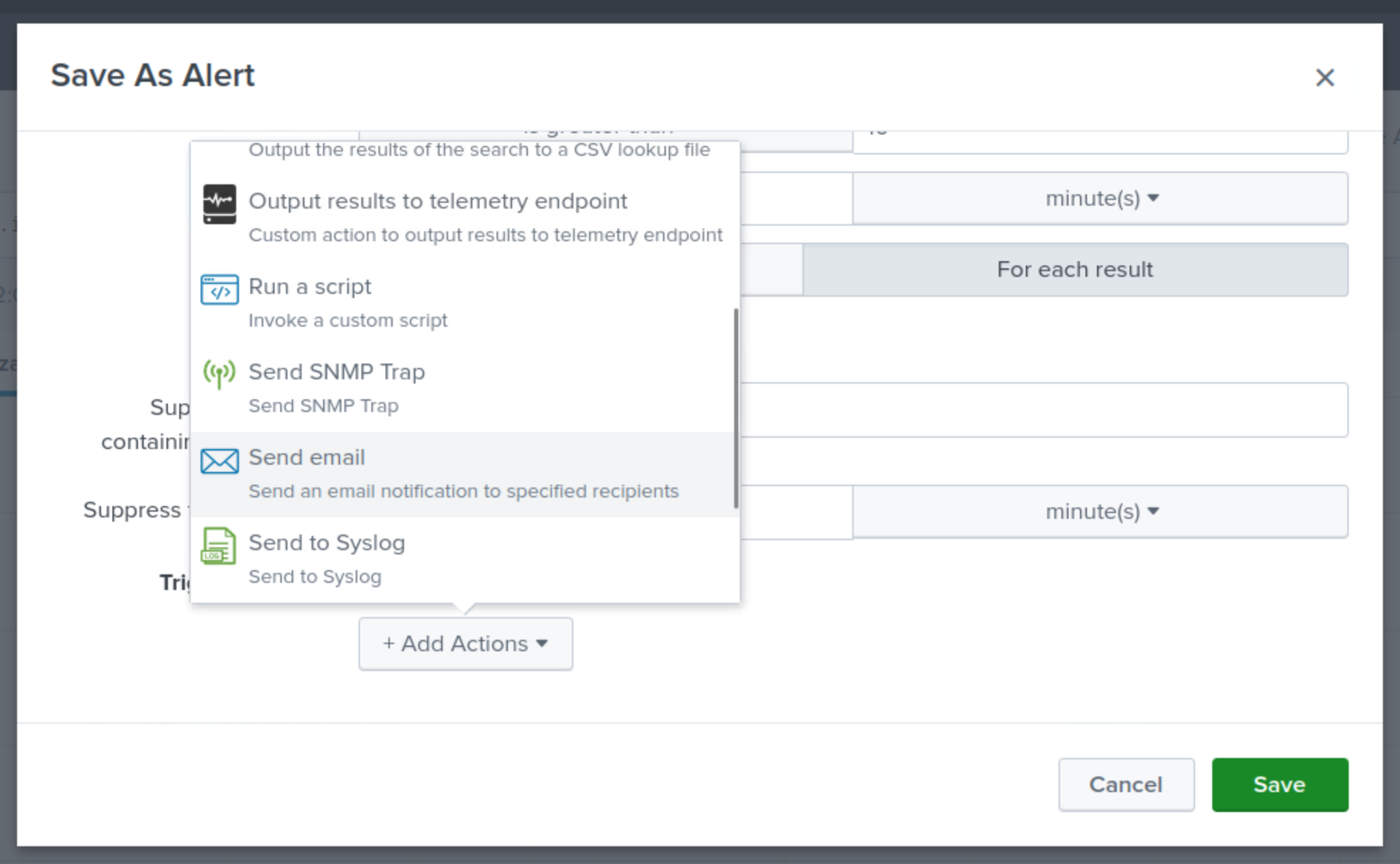This screenshot has height=864, width=1400.
Task: Click the telemetry endpoint waveform icon
Action: point(219,204)
